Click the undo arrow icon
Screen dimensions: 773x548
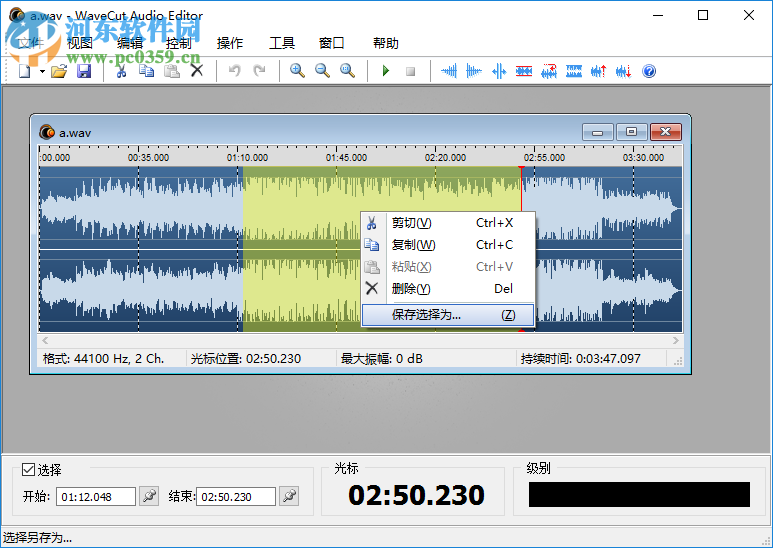coord(235,71)
